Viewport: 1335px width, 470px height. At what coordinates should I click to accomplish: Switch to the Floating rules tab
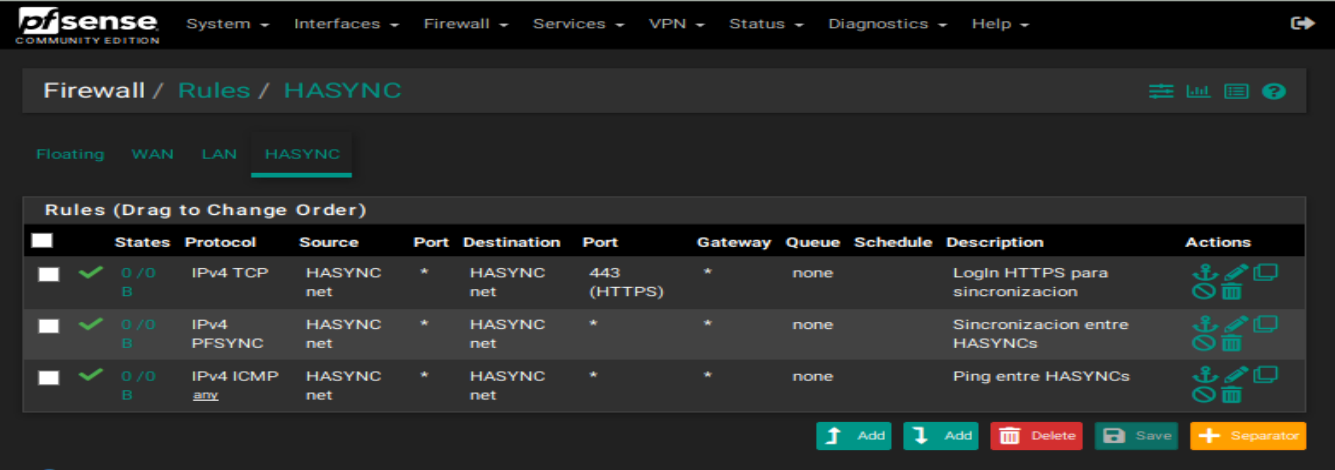point(70,154)
